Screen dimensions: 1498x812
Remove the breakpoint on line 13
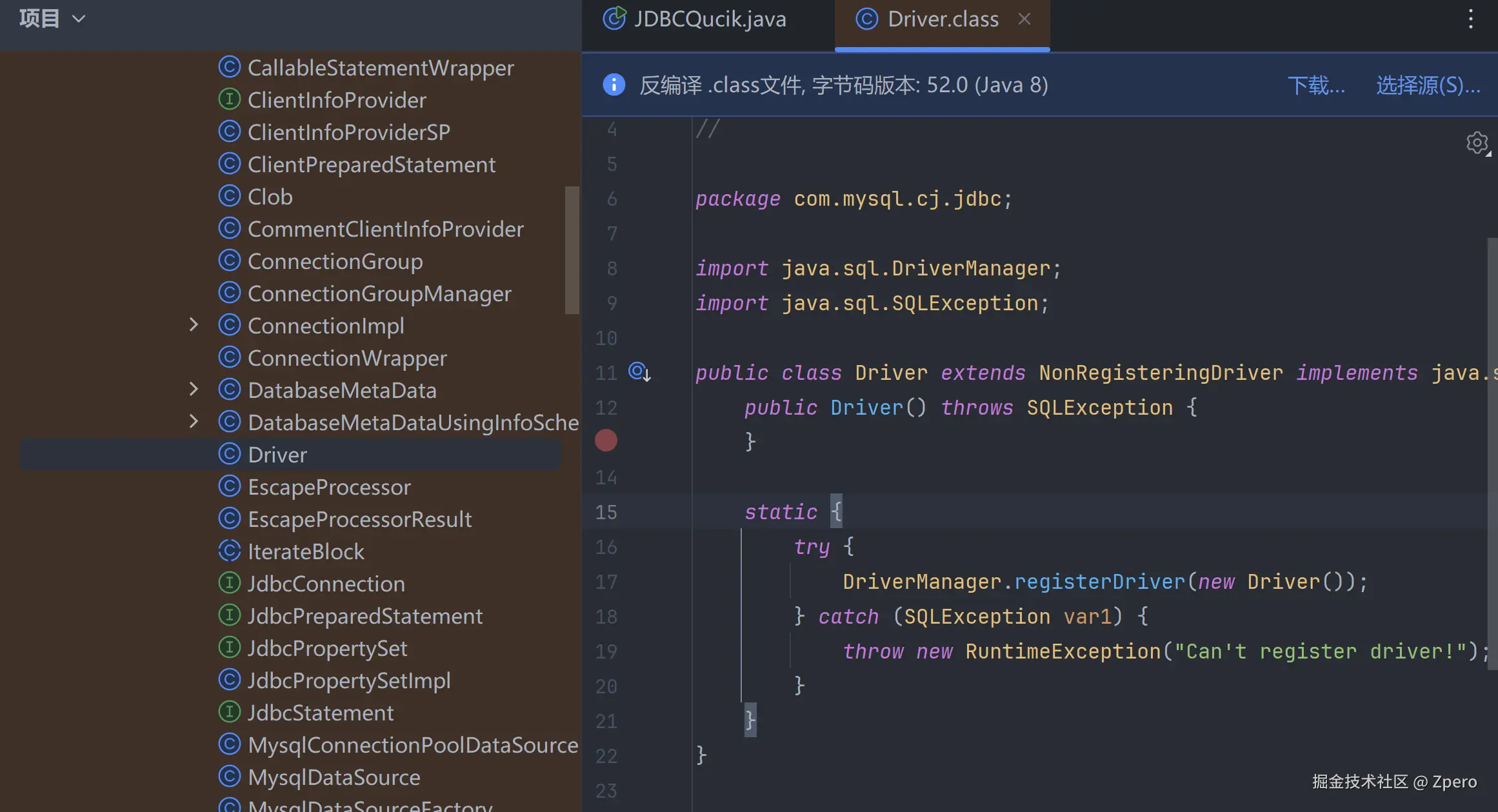[x=606, y=441]
